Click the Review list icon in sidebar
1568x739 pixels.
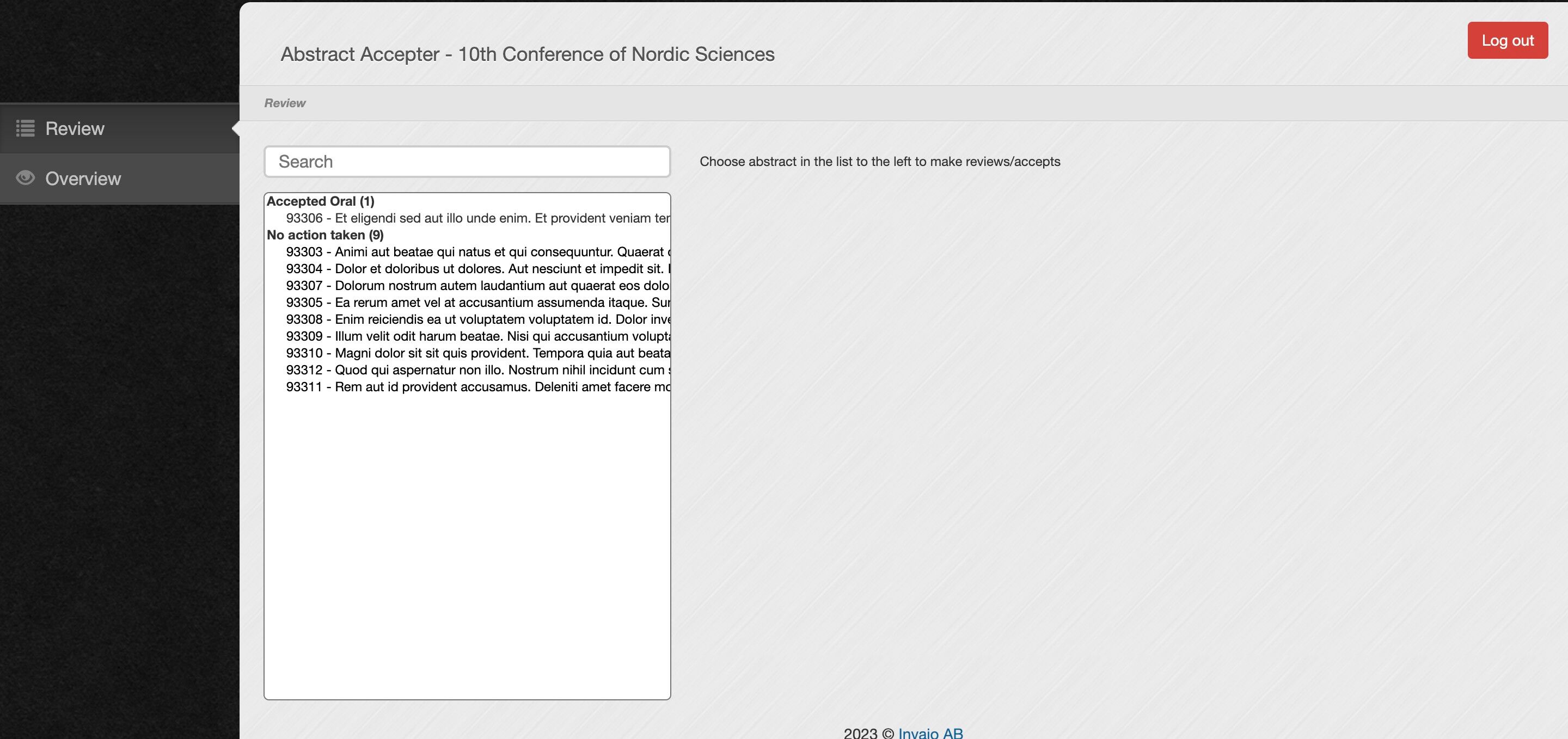pos(25,128)
